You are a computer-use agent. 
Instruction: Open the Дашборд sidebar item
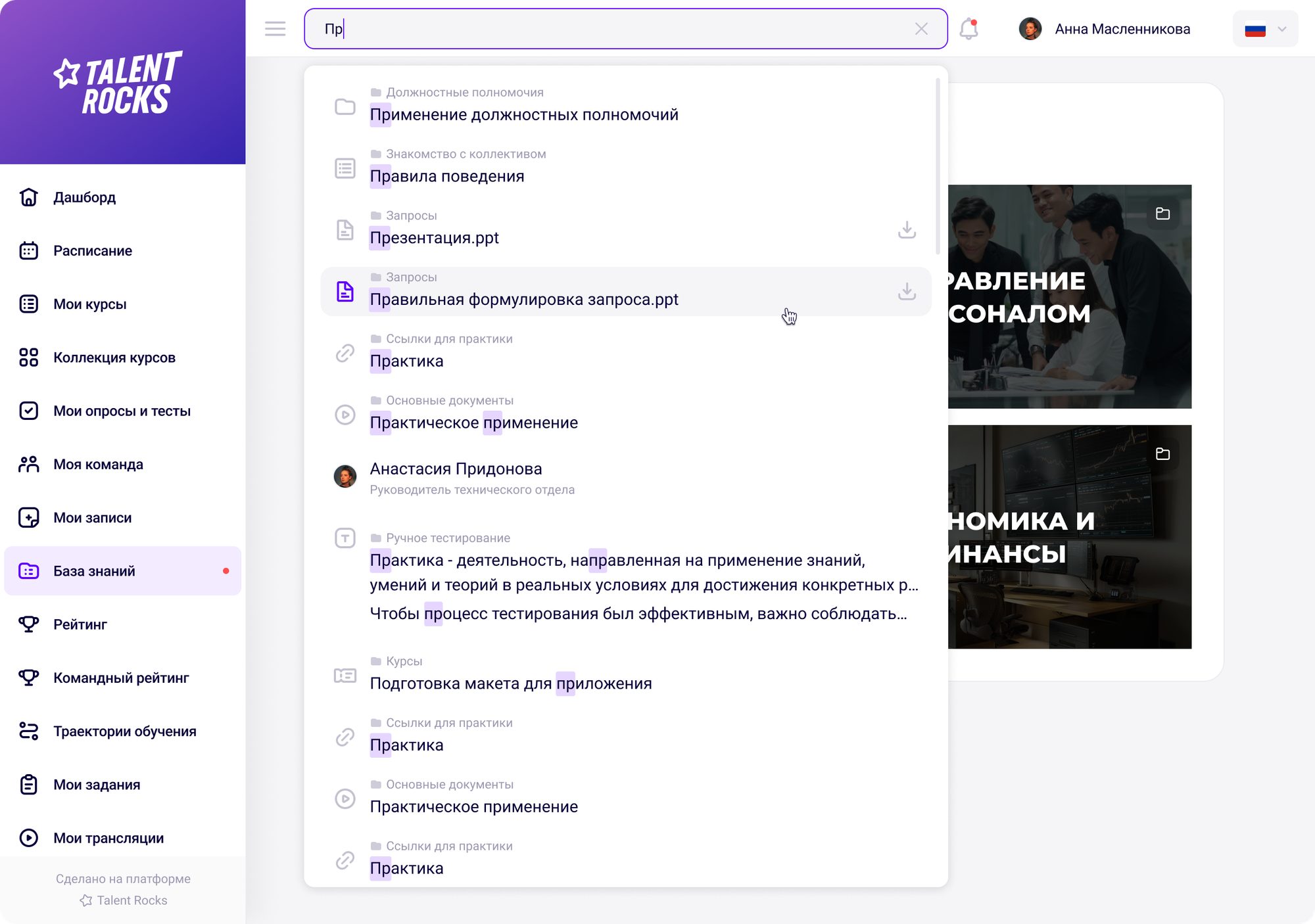coord(84,197)
